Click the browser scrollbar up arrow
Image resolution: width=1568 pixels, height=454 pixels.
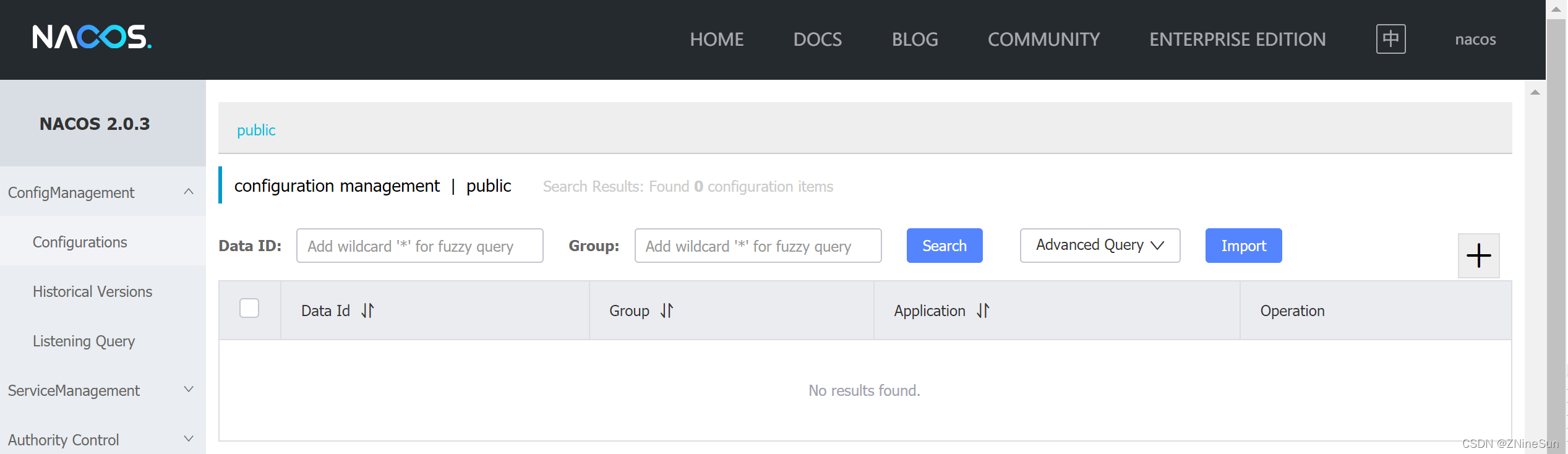(x=1557, y=9)
